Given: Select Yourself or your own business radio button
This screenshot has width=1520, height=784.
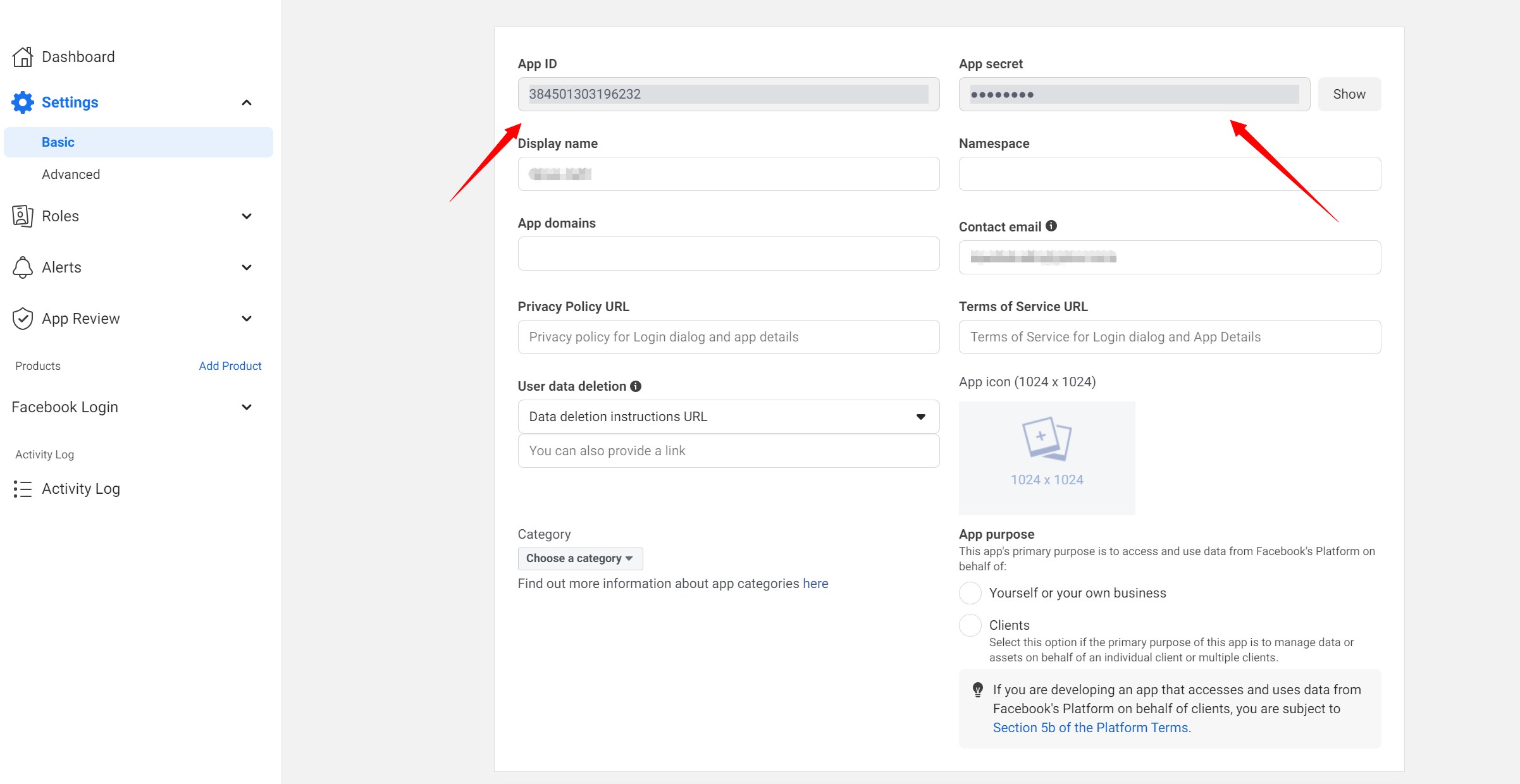Looking at the screenshot, I should (968, 593).
